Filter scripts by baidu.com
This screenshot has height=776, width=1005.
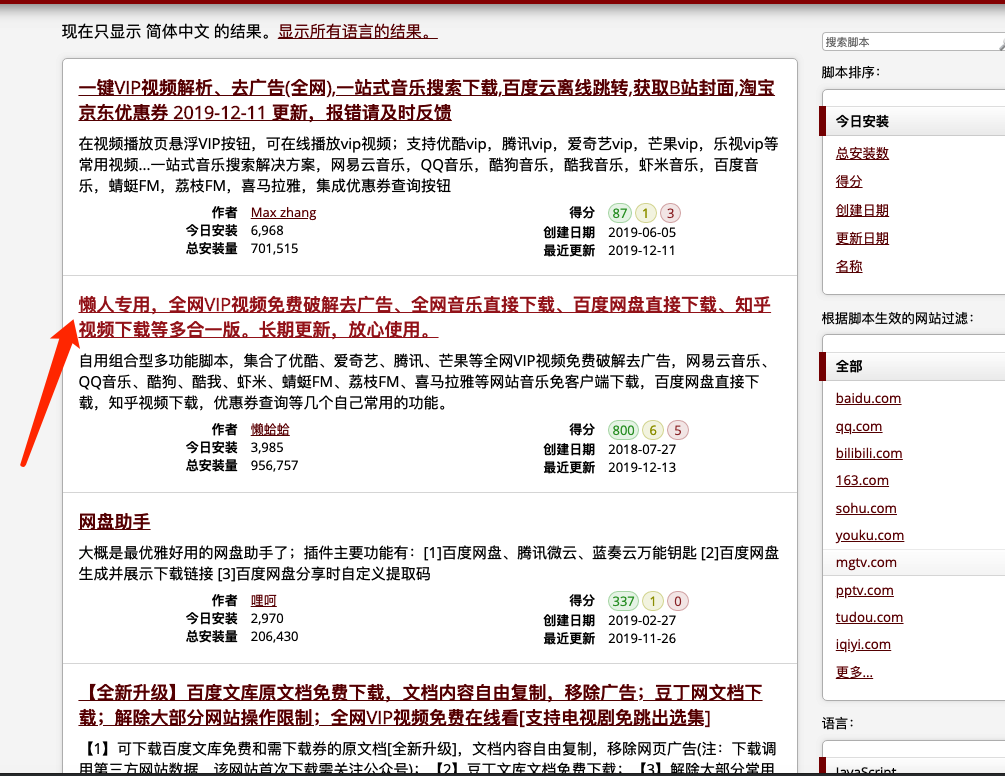(868, 399)
